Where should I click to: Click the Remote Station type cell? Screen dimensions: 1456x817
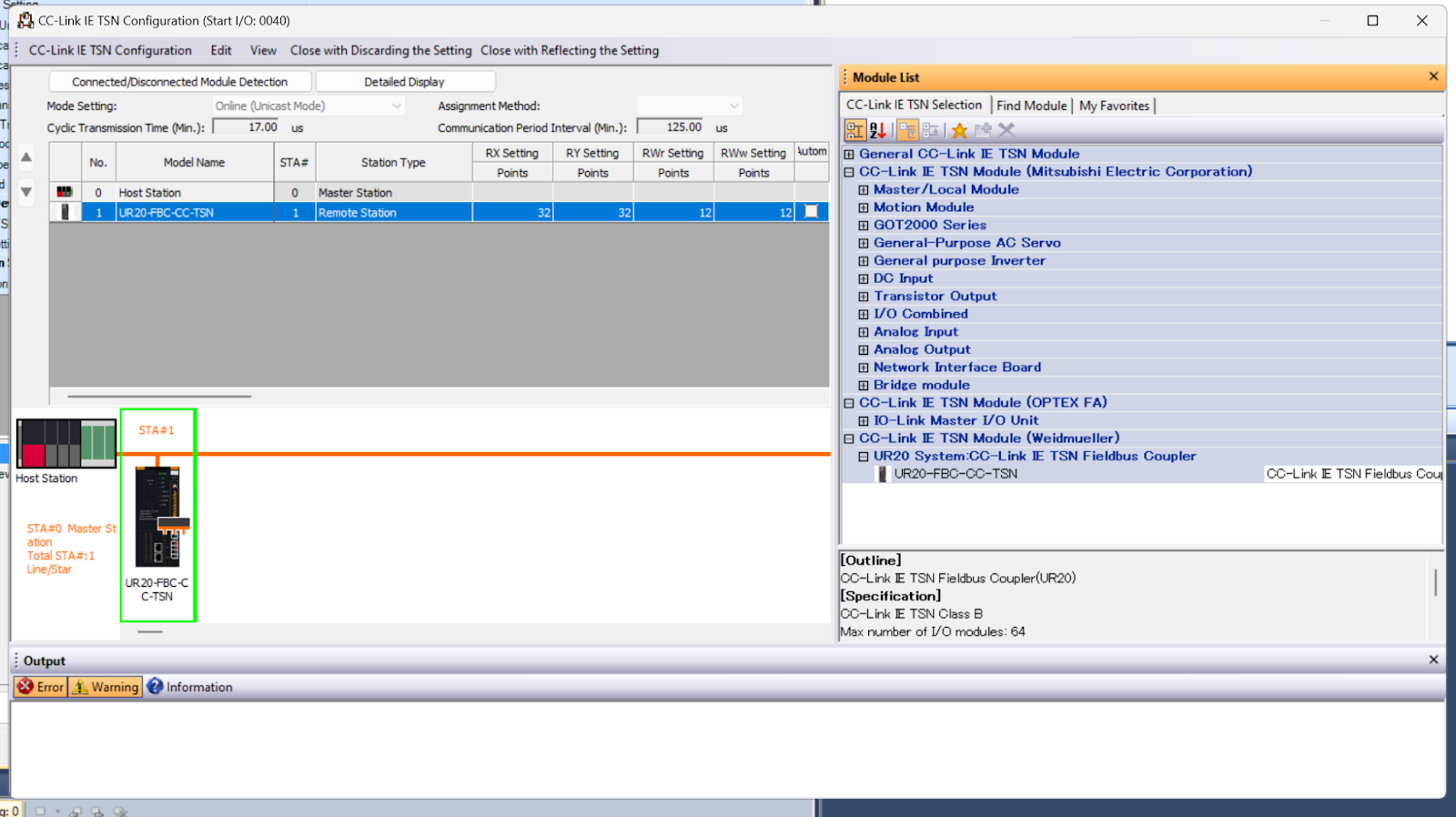click(393, 212)
